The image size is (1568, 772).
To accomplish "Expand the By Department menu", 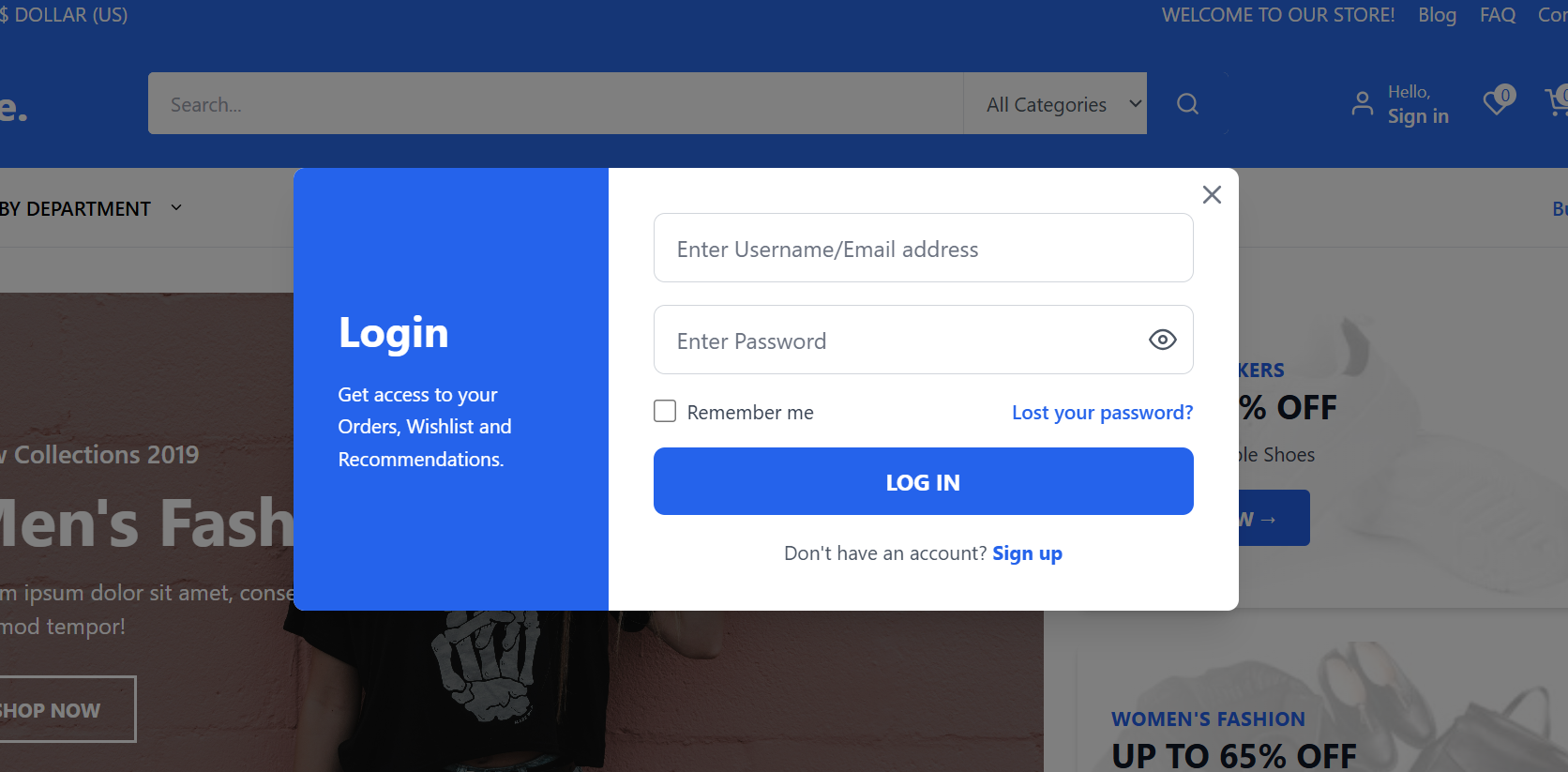I will 90,208.
